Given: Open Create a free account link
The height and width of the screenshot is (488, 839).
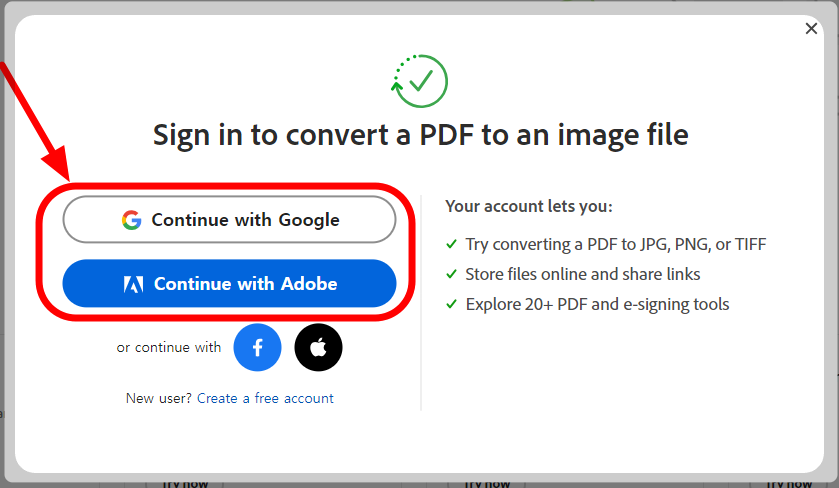Looking at the screenshot, I should coord(265,398).
